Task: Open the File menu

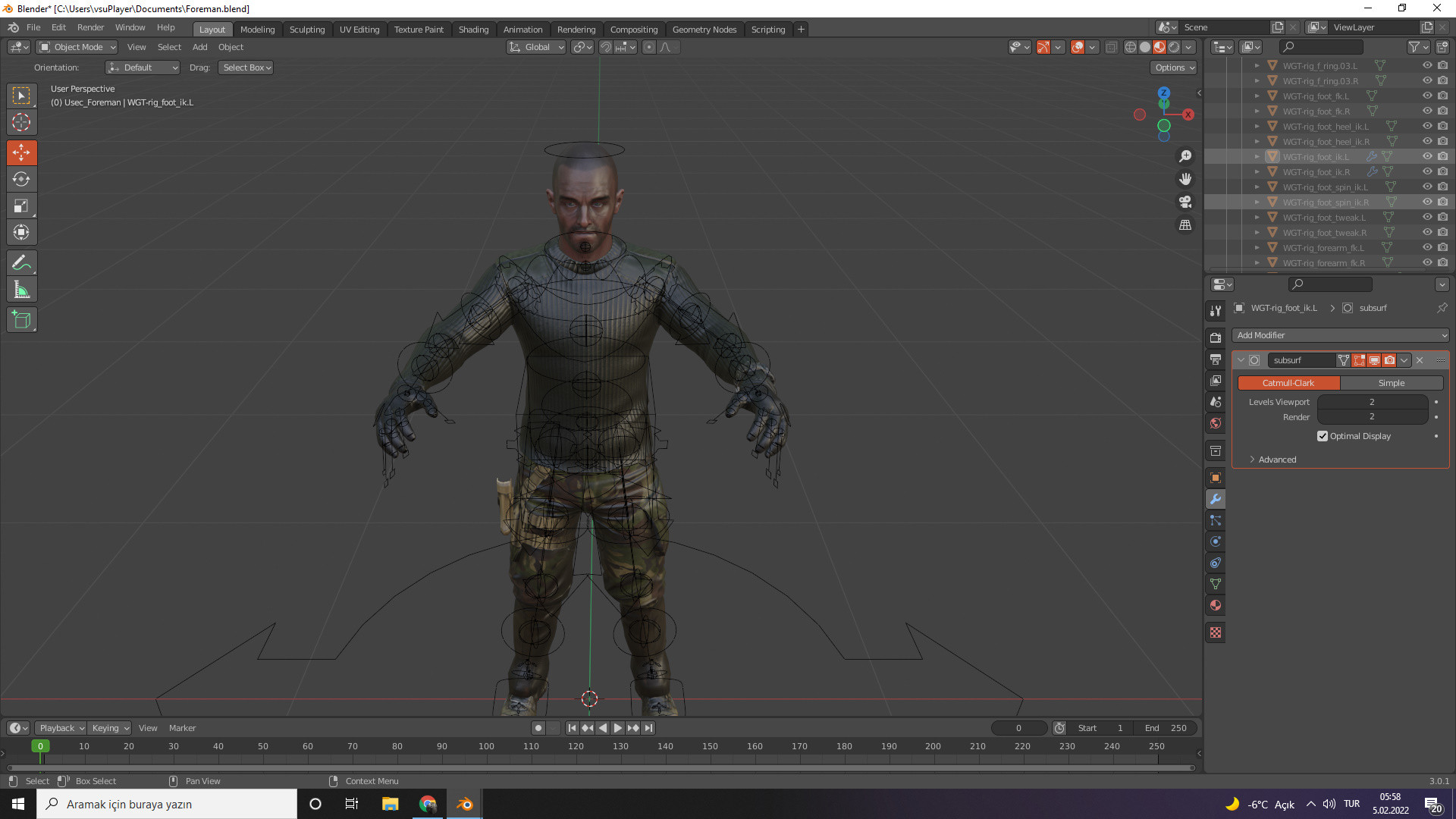Action: (33, 27)
